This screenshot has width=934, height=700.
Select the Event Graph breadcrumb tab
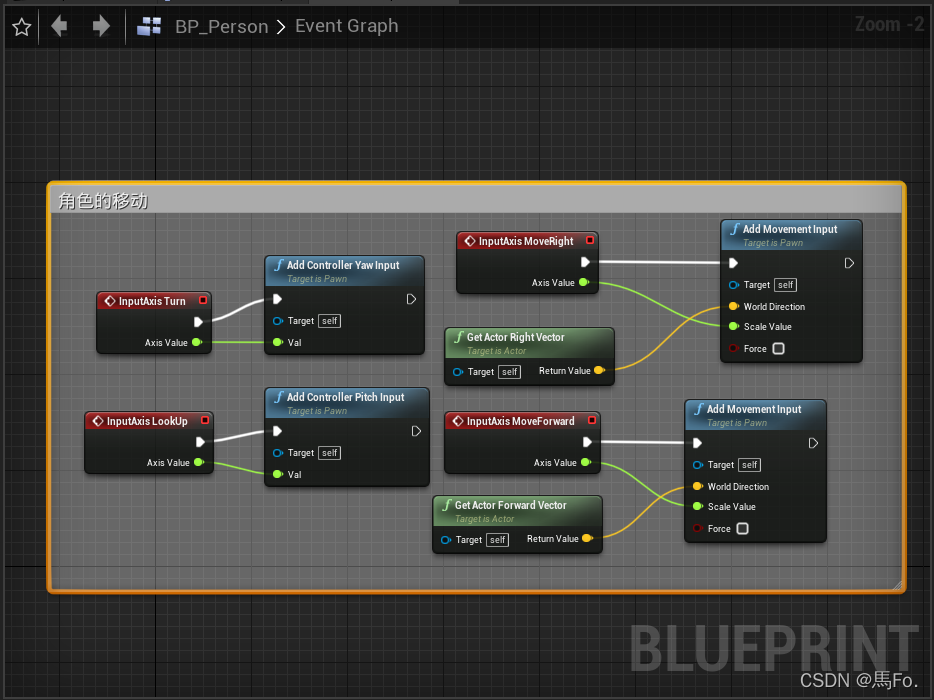[346, 26]
